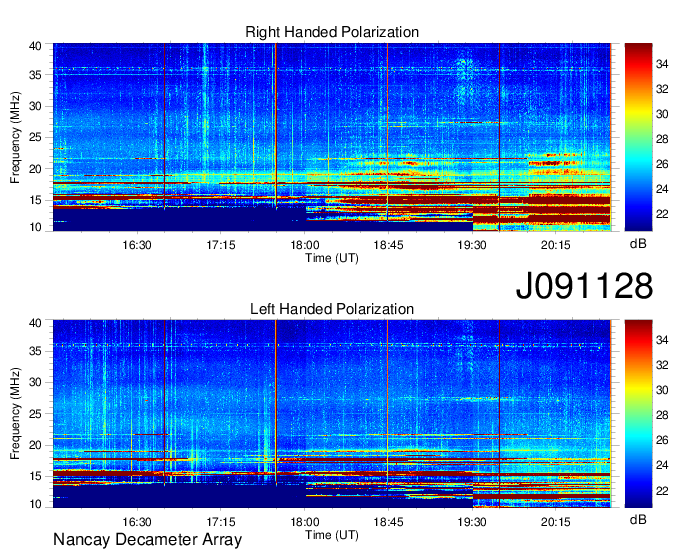Image resolution: width=680 pixels, height=552 pixels.
Task: Click the "22" label on the top colorbar
Action: (x=662, y=214)
